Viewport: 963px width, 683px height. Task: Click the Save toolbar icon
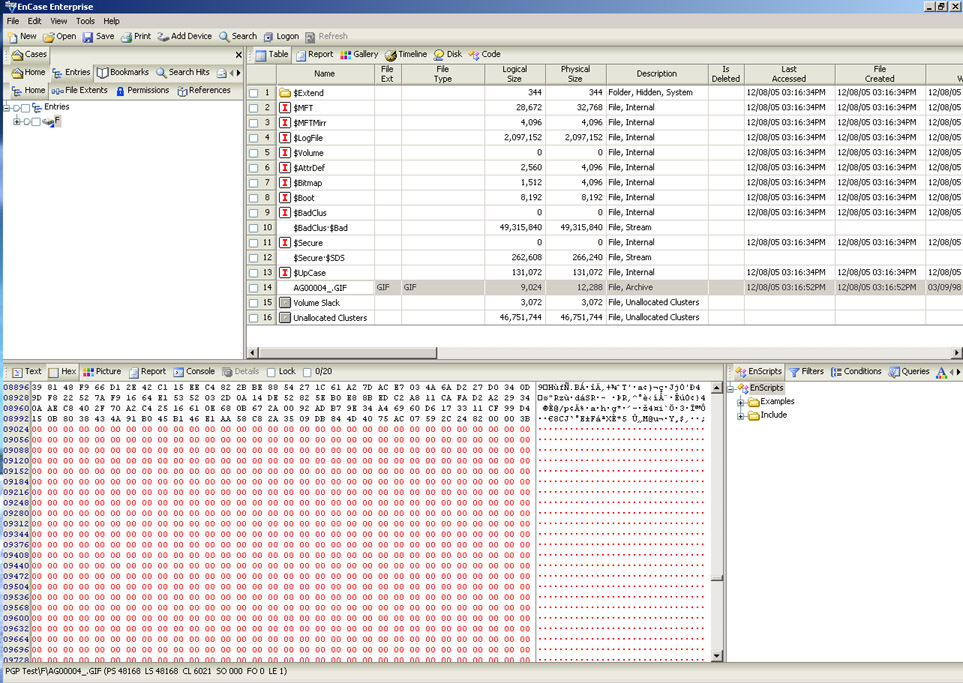[88, 37]
